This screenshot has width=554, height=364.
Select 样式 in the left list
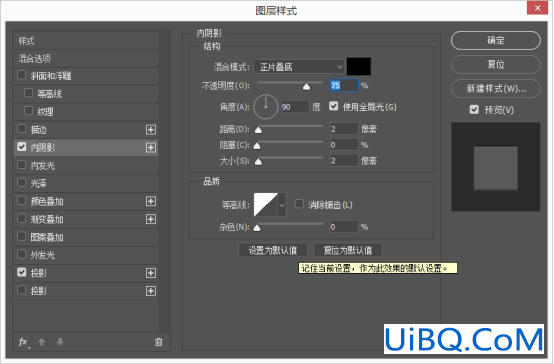pos(26,41)
